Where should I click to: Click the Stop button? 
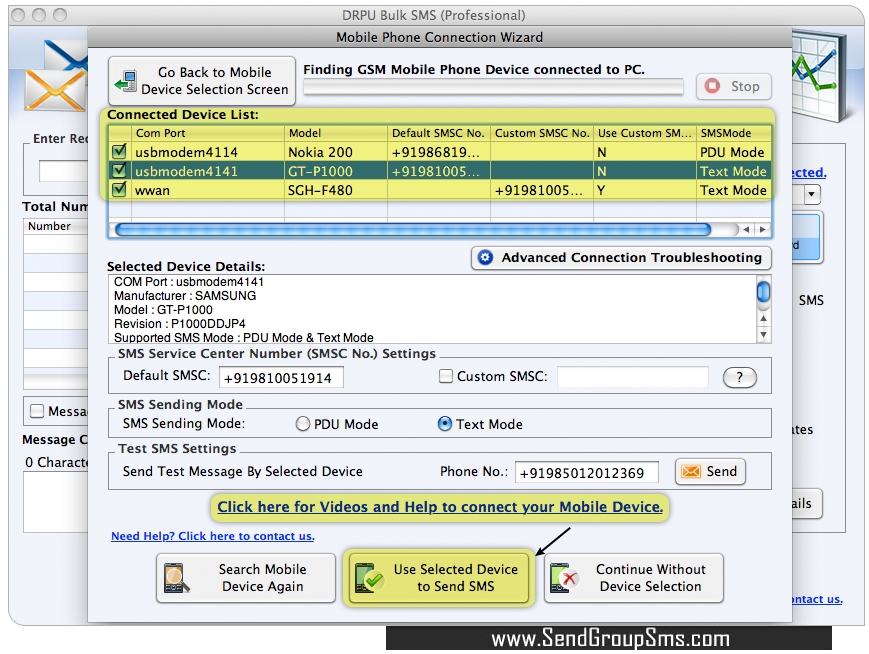tap(734, 86)
